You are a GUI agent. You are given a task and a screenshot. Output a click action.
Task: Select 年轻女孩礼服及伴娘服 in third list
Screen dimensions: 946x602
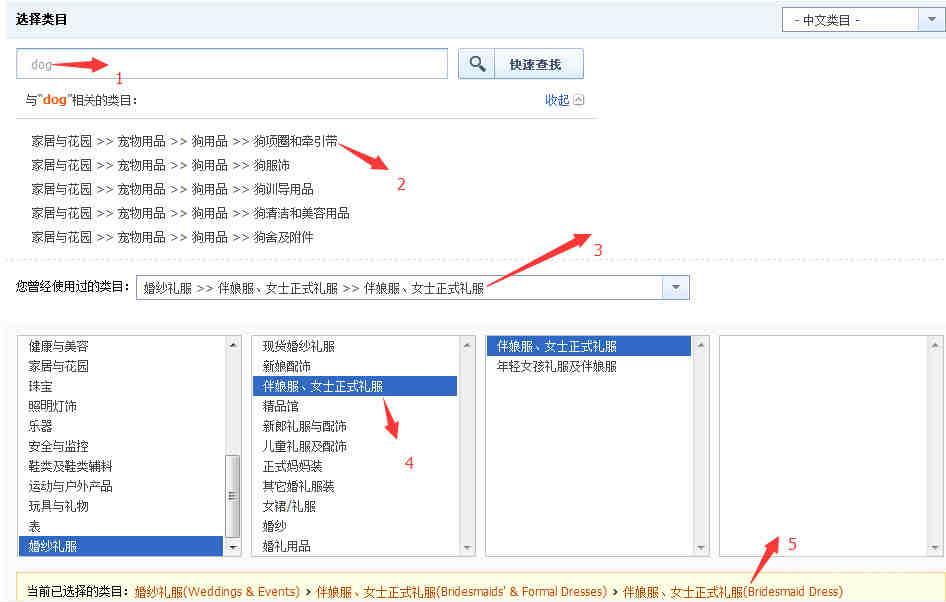(x=589, y=366)
